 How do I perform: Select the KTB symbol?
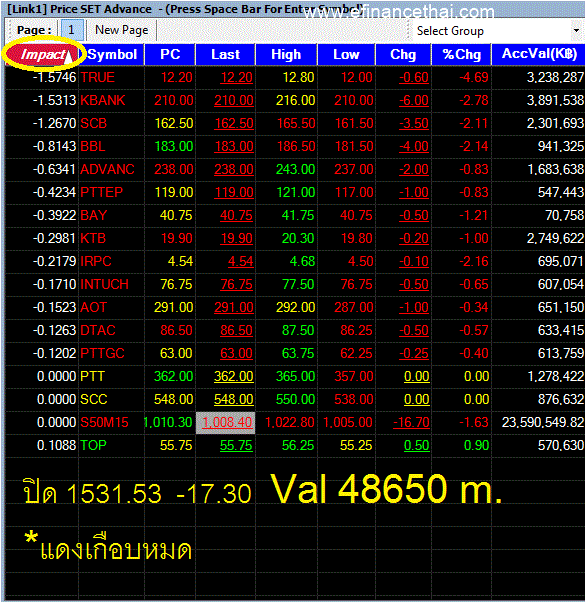click(x=93, y=238)
